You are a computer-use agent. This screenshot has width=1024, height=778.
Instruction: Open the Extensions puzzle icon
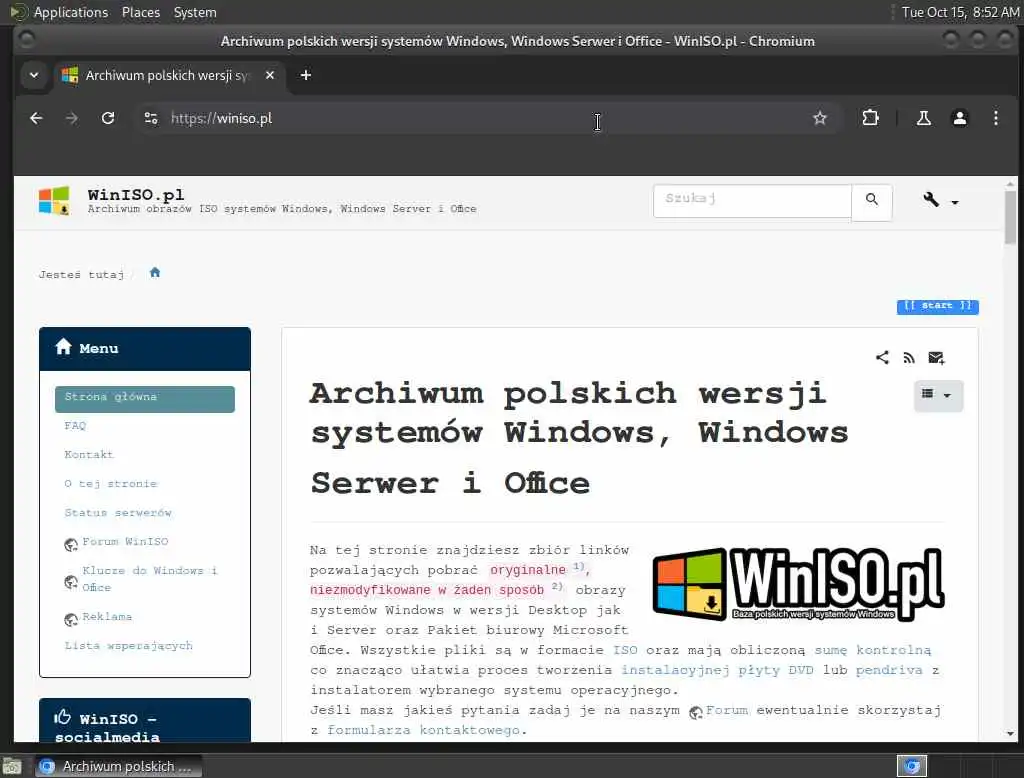[x=870, y=118]
